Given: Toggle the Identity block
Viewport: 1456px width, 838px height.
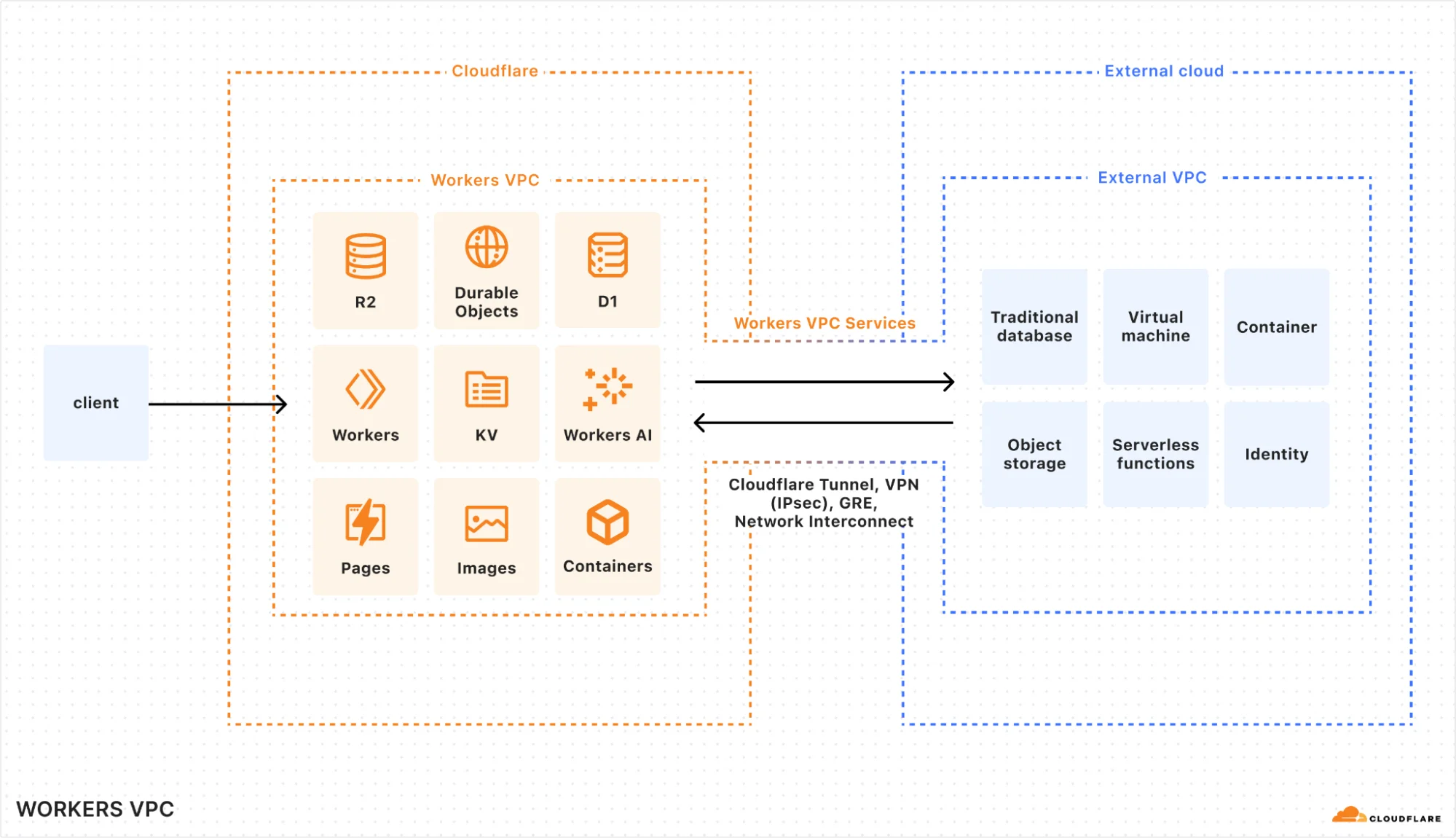Looking at the screenshot, I should [1275, 454].
